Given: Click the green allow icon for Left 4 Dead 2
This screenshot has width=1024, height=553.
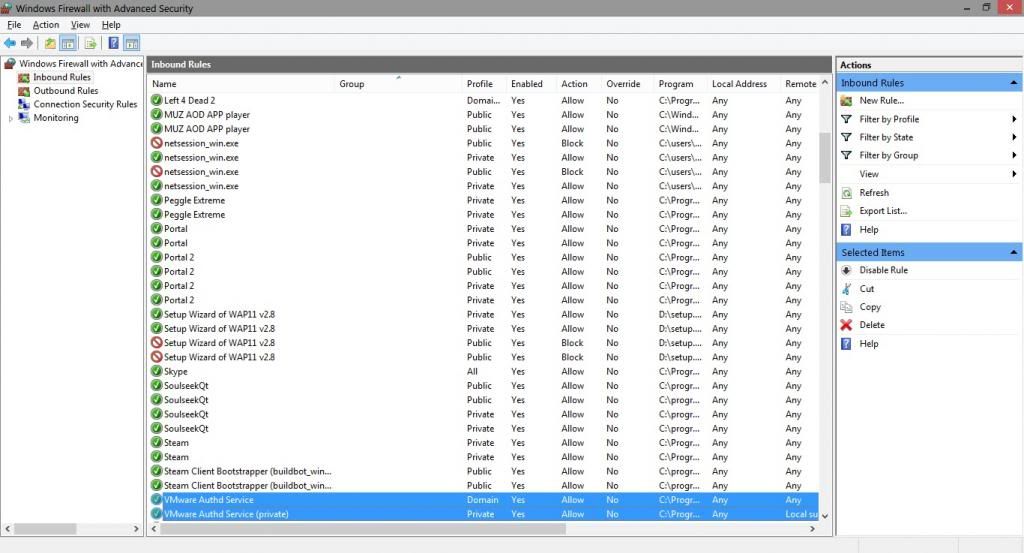Looking at the screenshot, I should click(156, 100).
